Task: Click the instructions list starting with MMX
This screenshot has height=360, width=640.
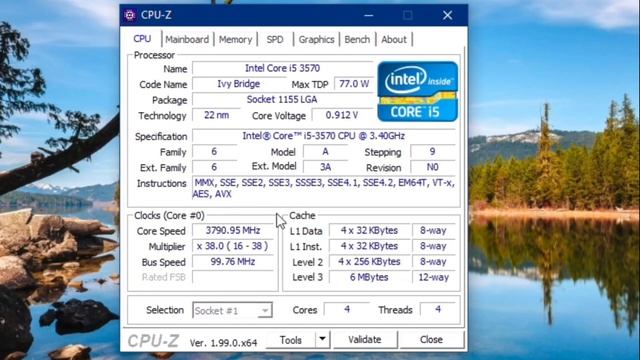Action: click(324, 188)
